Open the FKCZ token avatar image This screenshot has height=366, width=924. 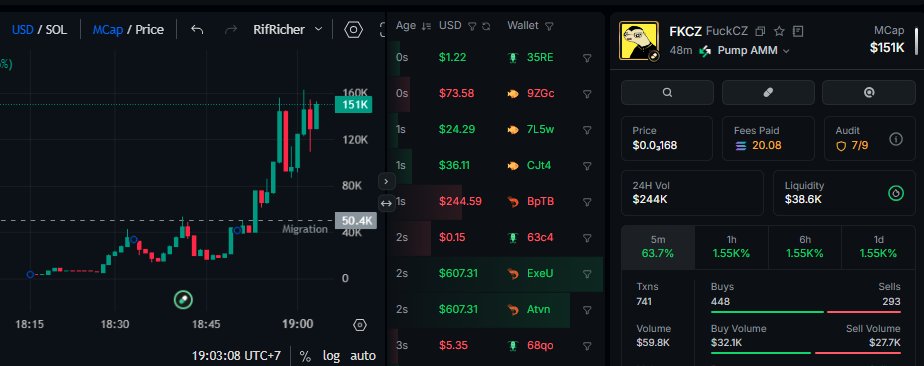[639, 41]
